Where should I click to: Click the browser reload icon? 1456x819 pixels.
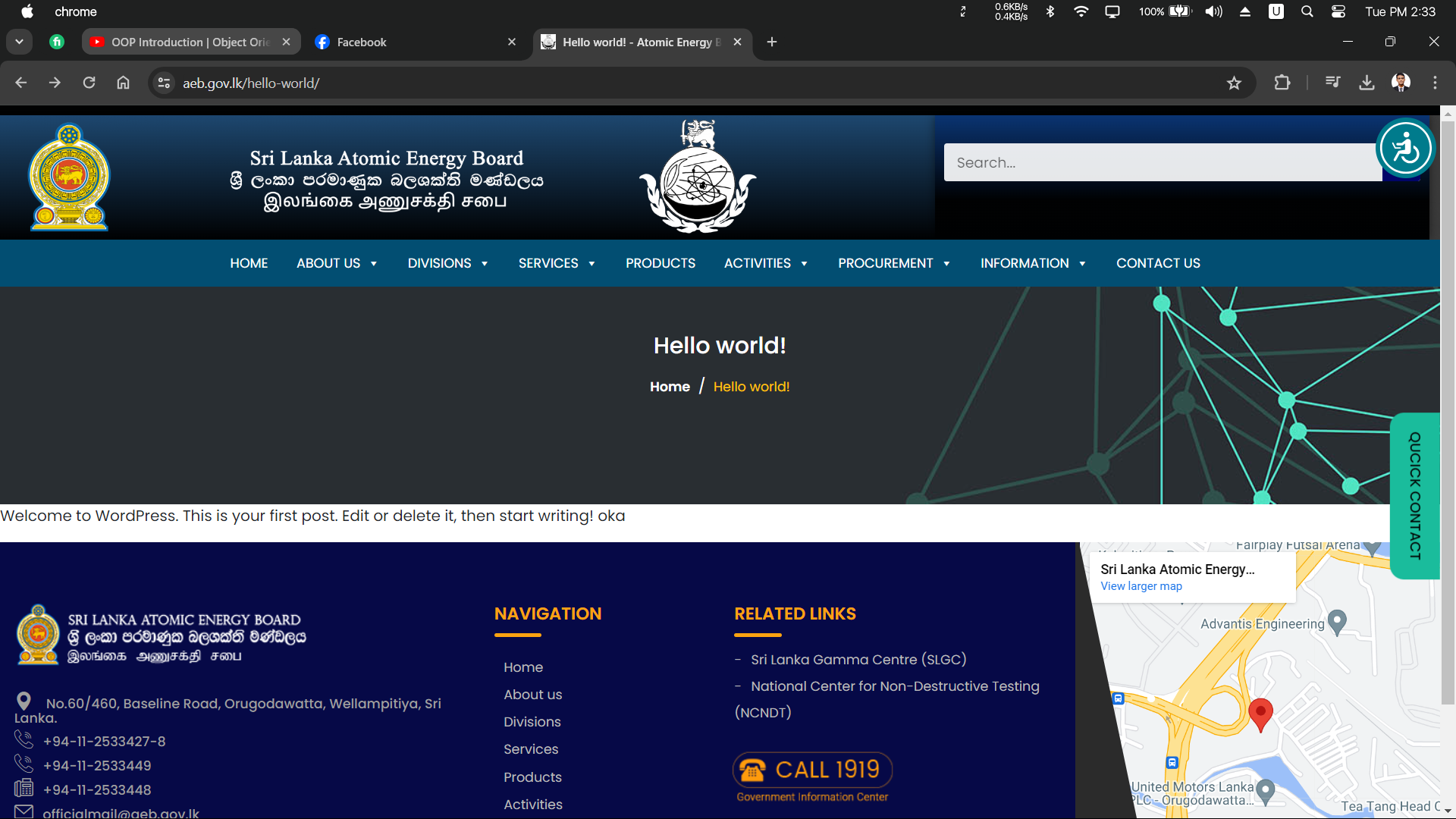coord(89,83)
